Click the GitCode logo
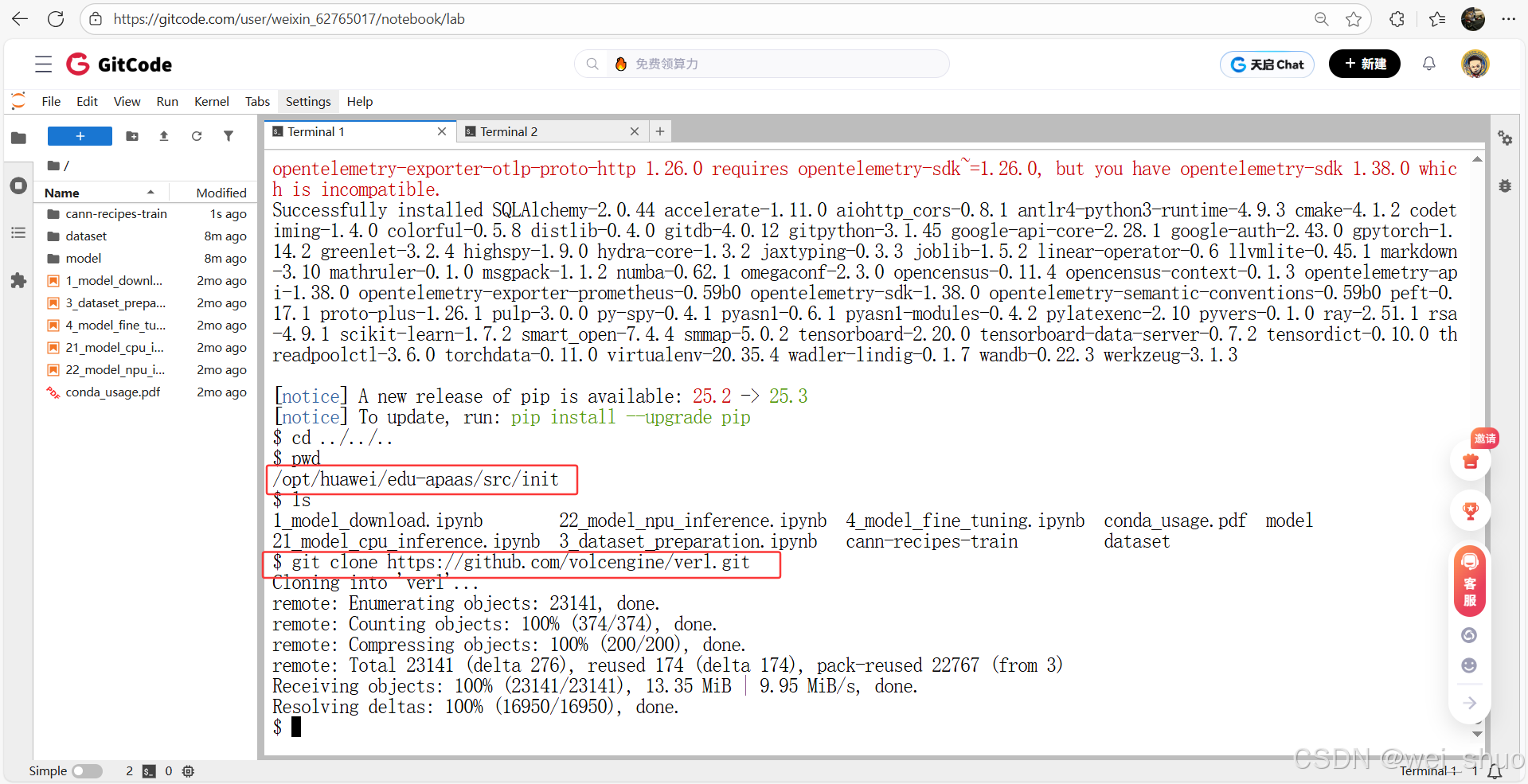Screen dimensions: 1528x784 [119, 64]
